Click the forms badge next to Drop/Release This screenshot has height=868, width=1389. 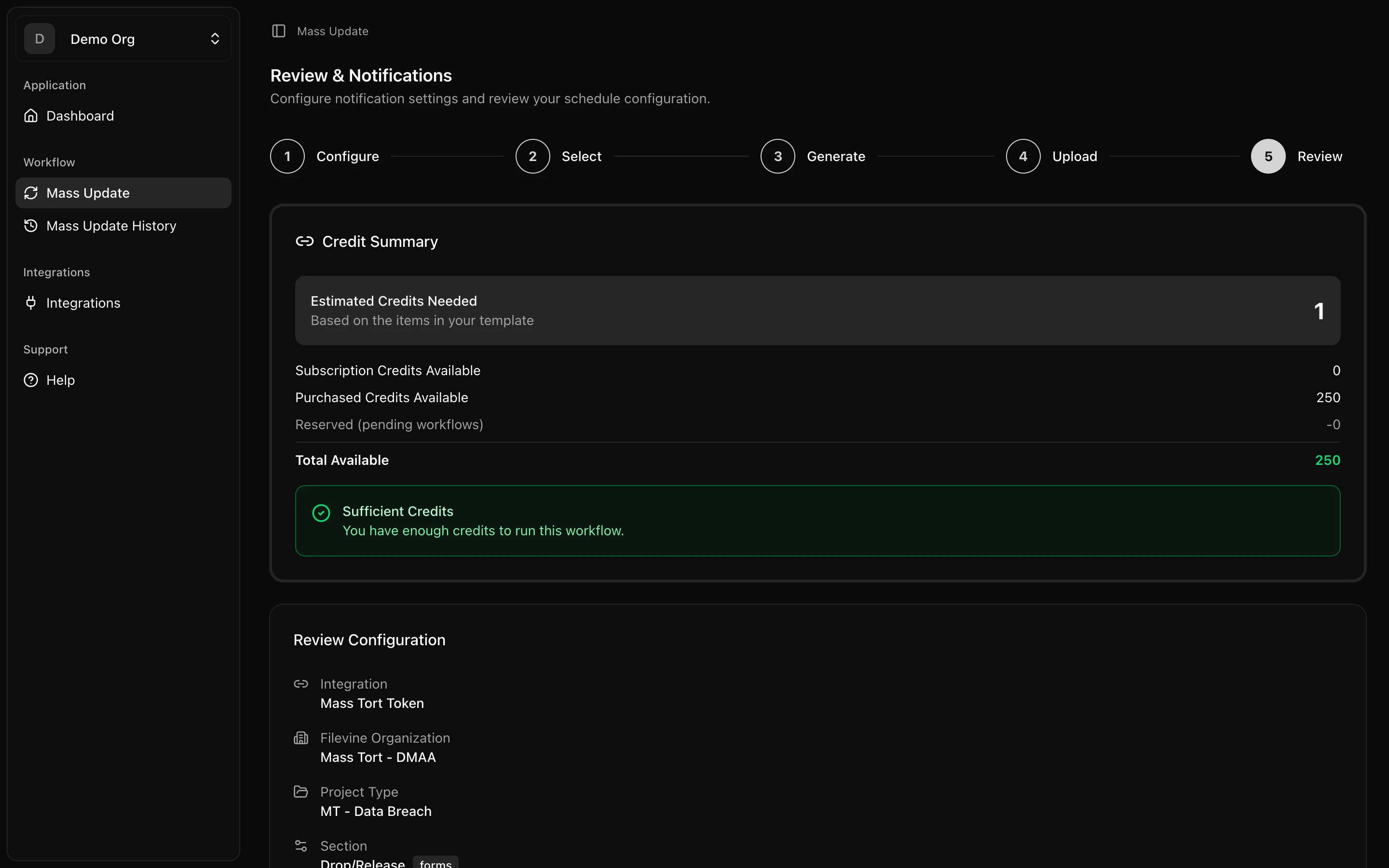point(435,862)
